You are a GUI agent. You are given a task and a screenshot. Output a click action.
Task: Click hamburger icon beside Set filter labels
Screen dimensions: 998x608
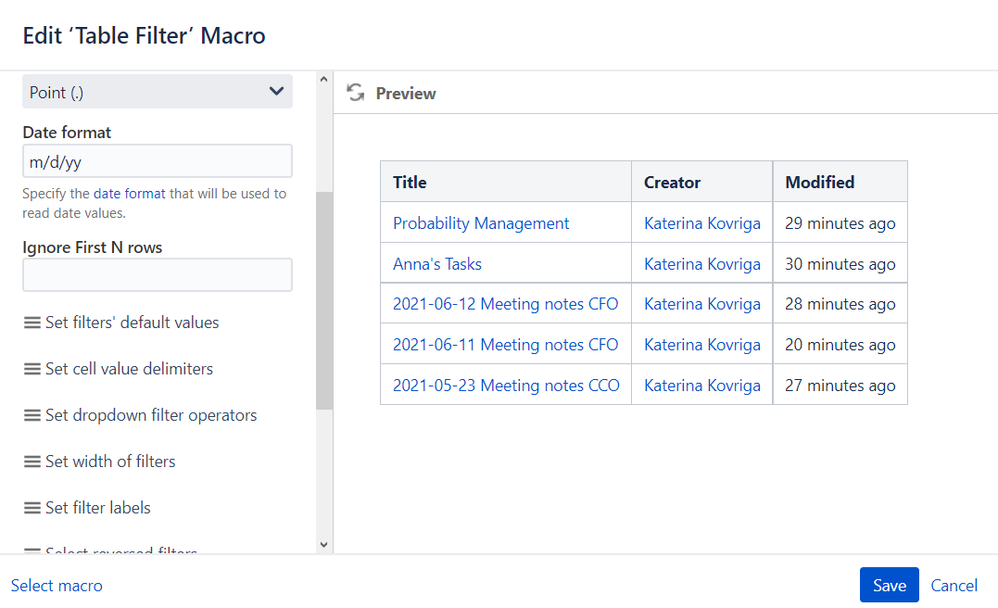pos(33,508)
